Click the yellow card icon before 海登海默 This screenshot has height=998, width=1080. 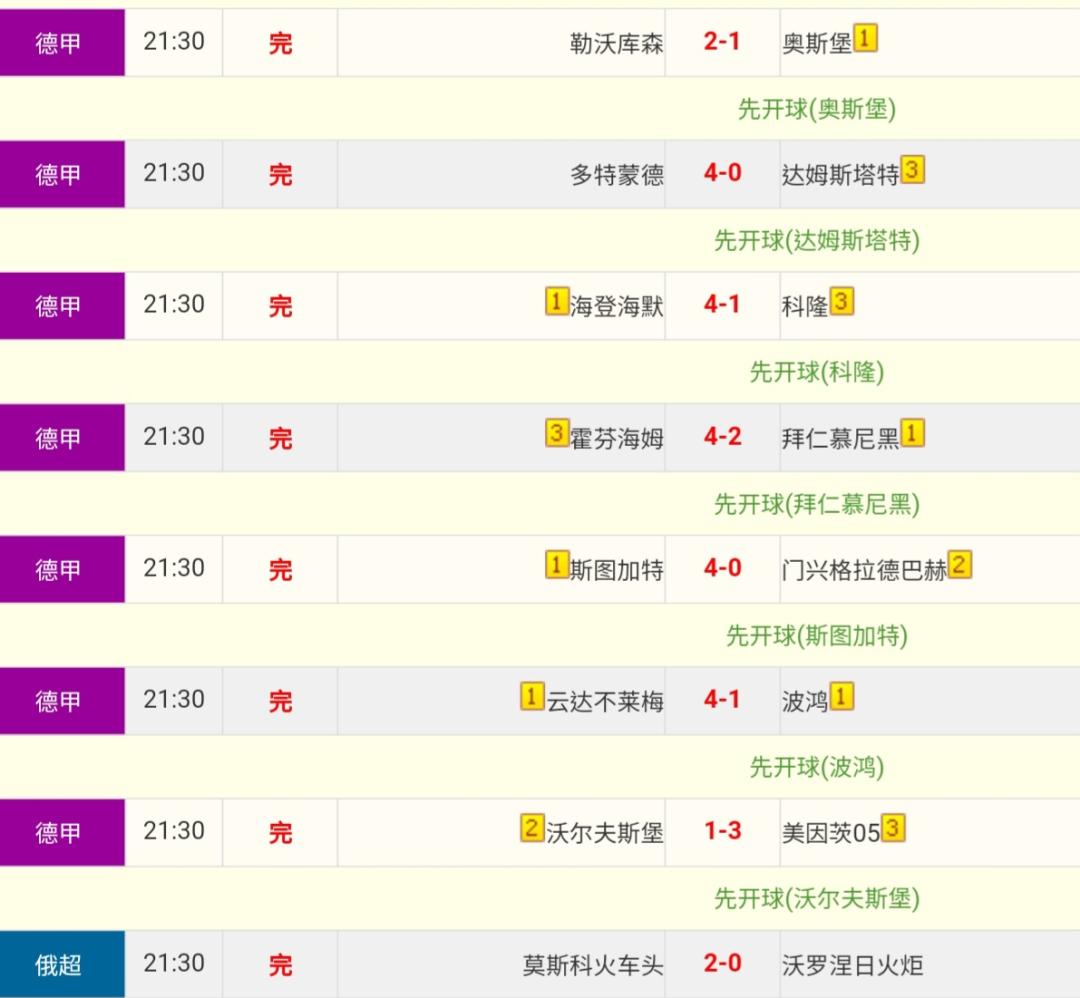pyautogui.click(x=557, y=302)
